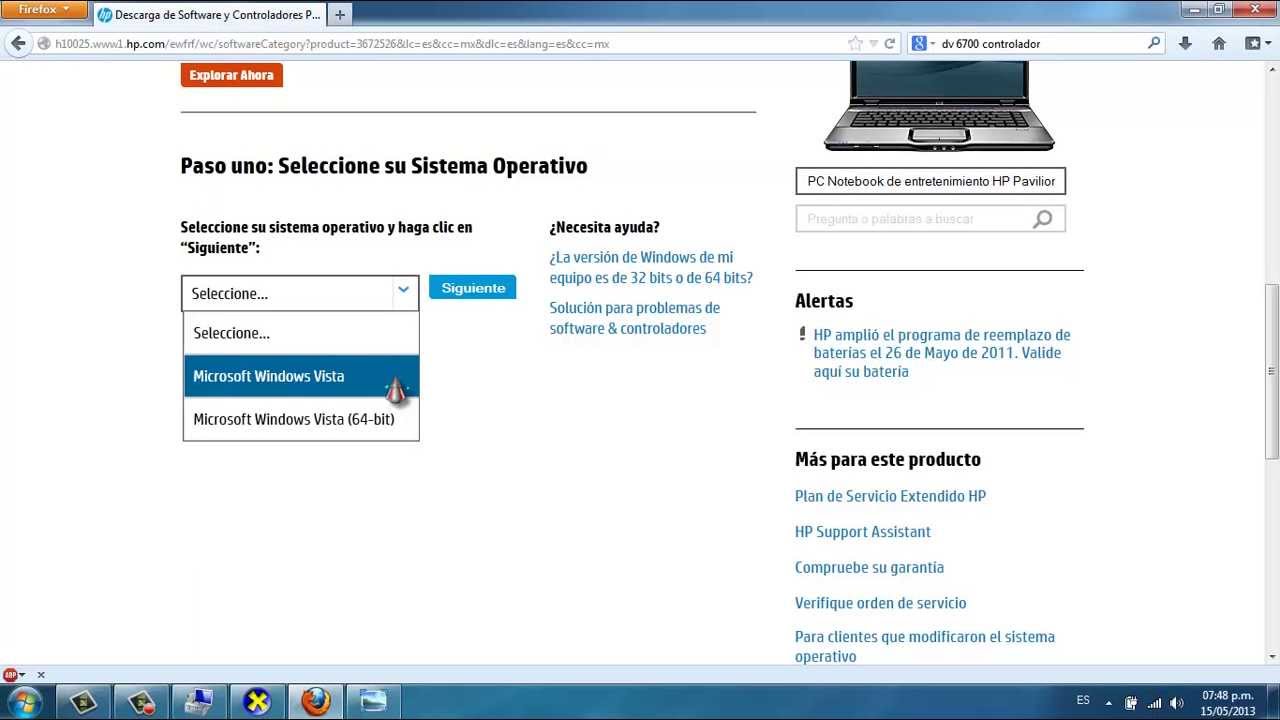Select the Descarga de Software y Controladores tab
This screenshot has width=1280, height=720.
(x=209, y=15)
